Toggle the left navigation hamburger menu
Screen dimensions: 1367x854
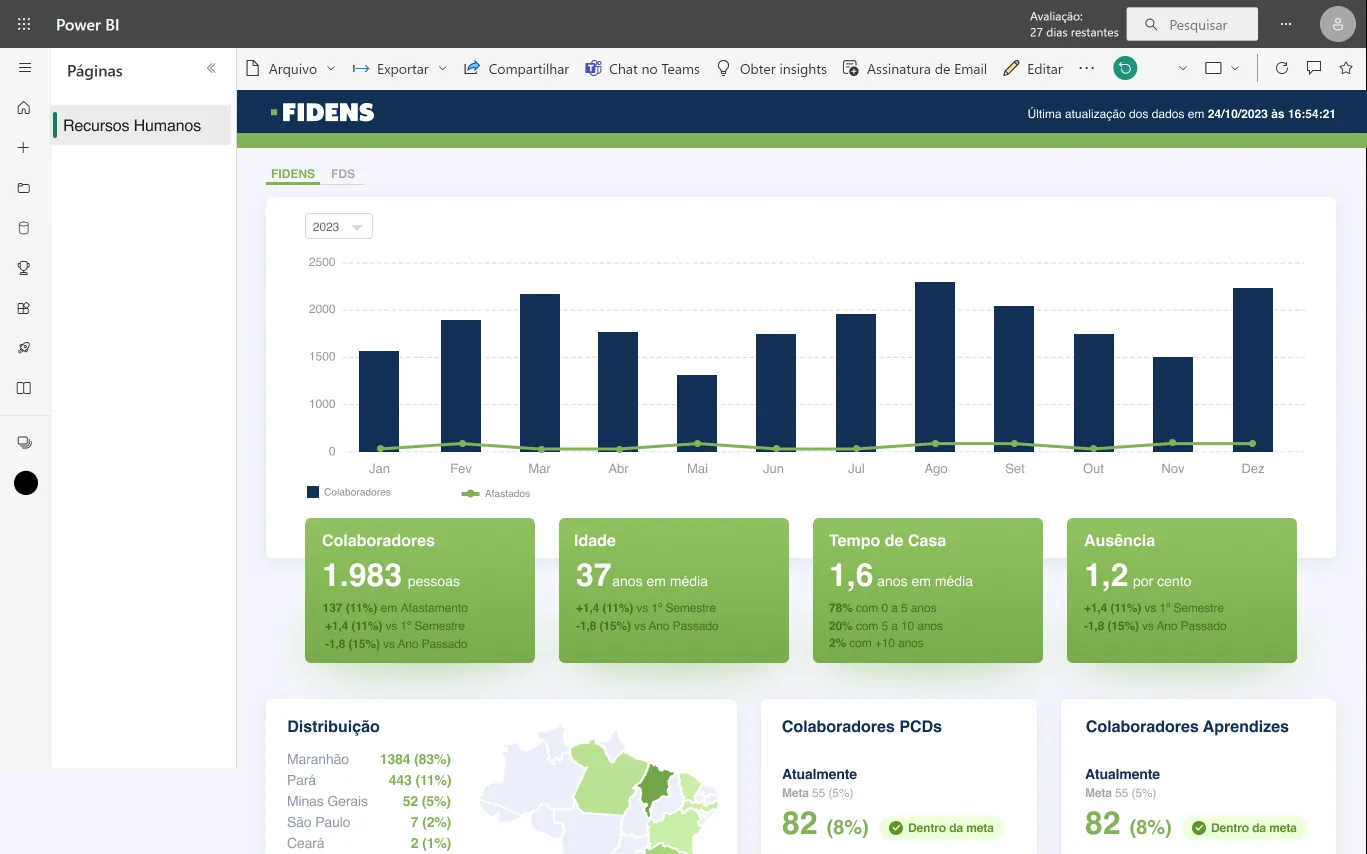point(25,68)
